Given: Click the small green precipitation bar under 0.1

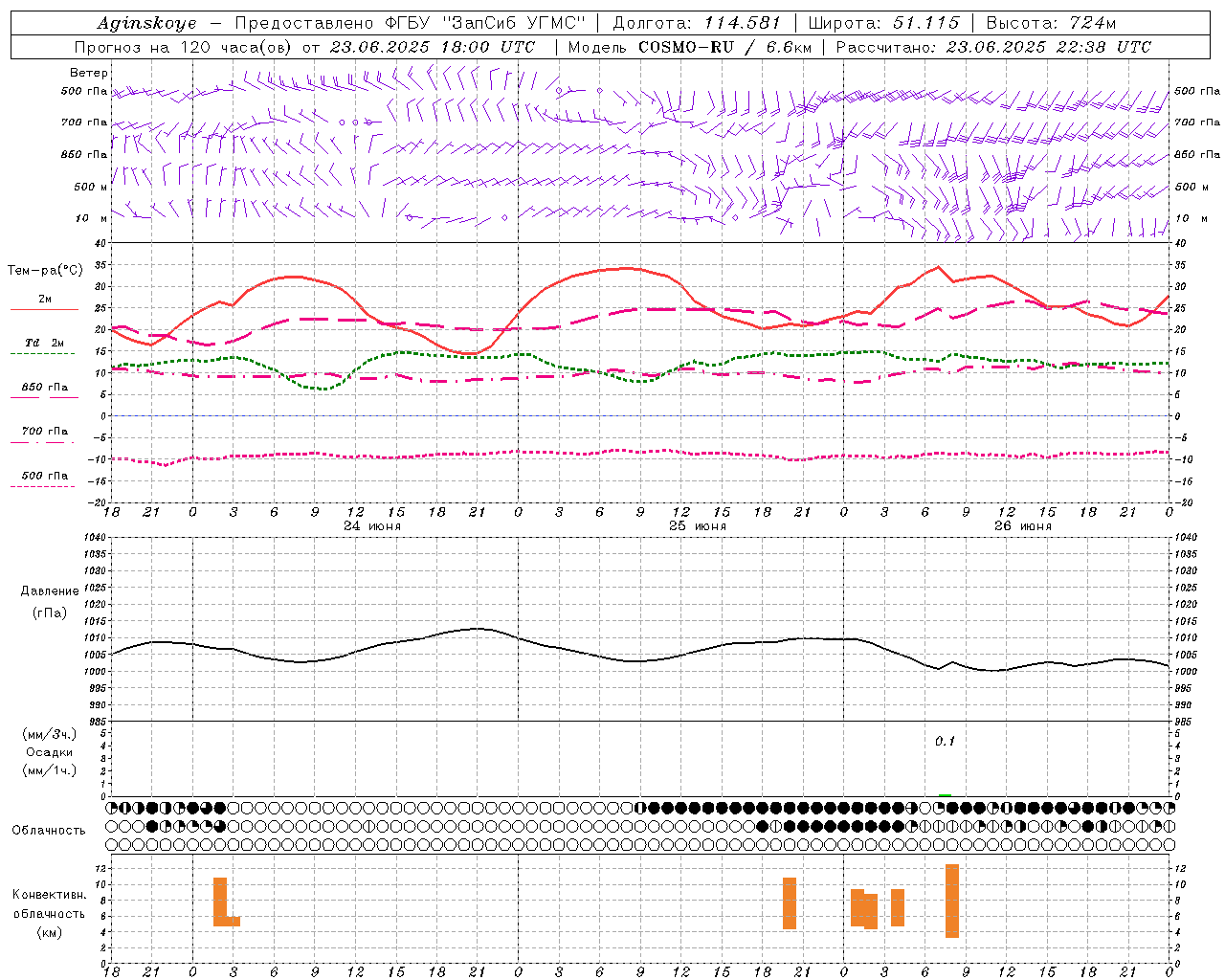Looking at the screenshot, I should click(x=946, y=795).
